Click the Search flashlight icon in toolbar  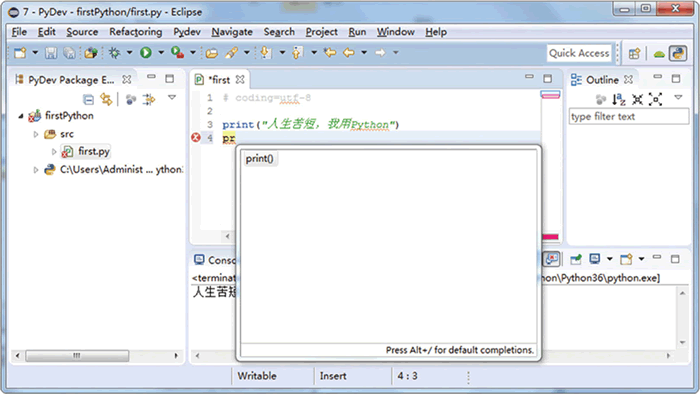[x=232, y=53]
